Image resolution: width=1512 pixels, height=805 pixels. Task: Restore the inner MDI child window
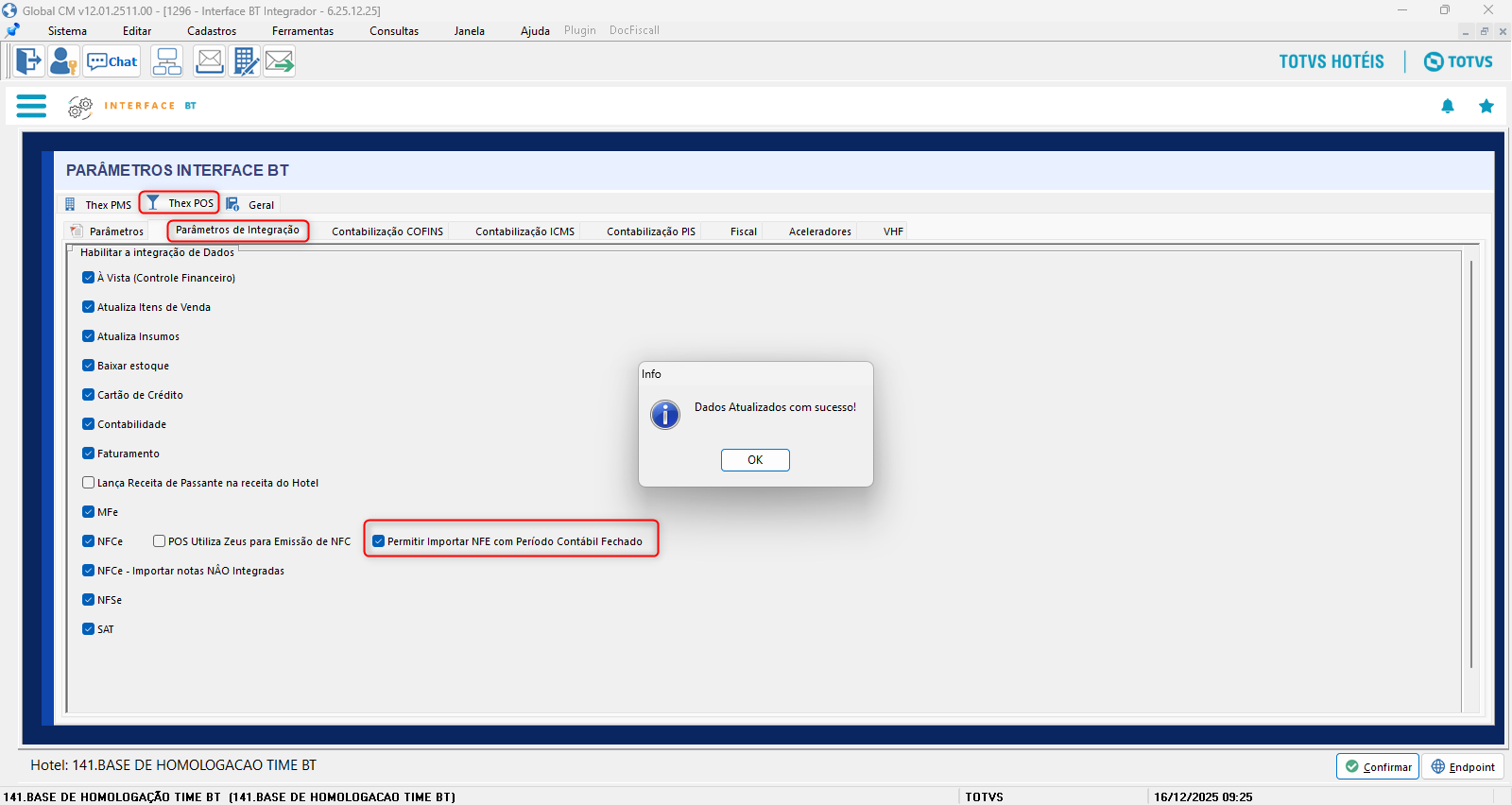click(x=1485, y=31)
